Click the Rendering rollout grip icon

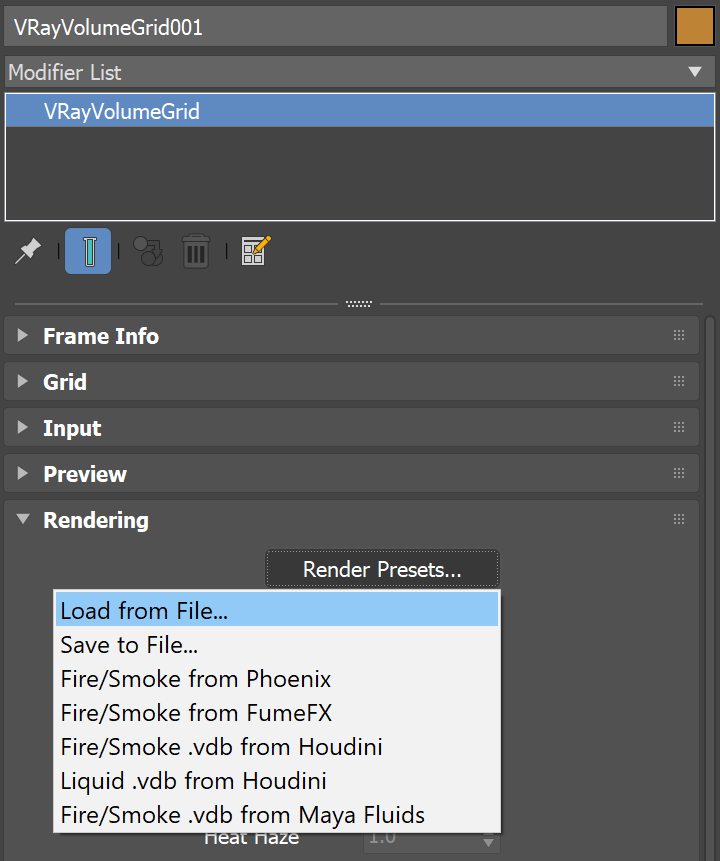pos(679,520)
